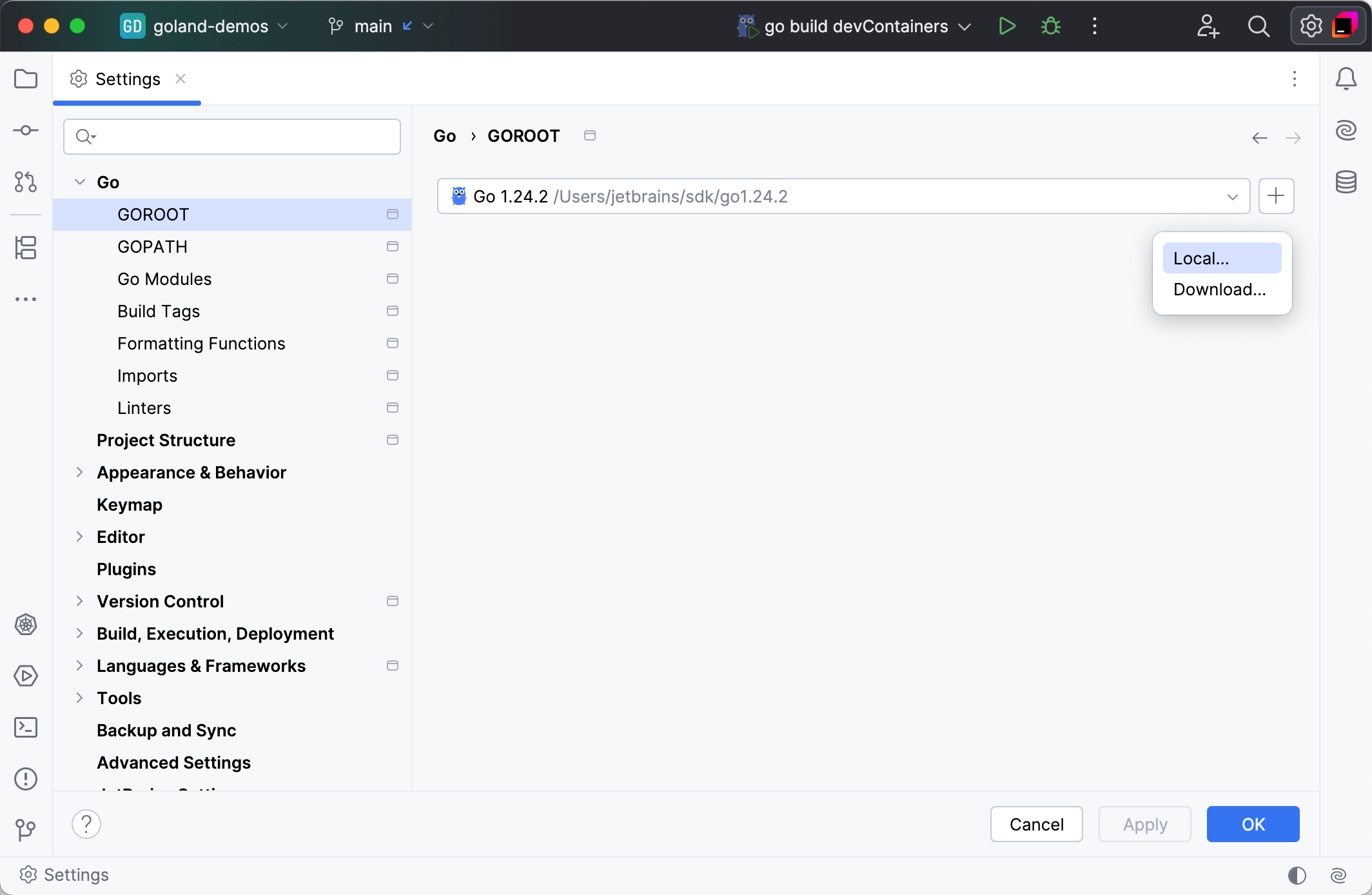Open the Project tool window
The height and width of the screenshot is (895, 1372).
coord(26,79)
